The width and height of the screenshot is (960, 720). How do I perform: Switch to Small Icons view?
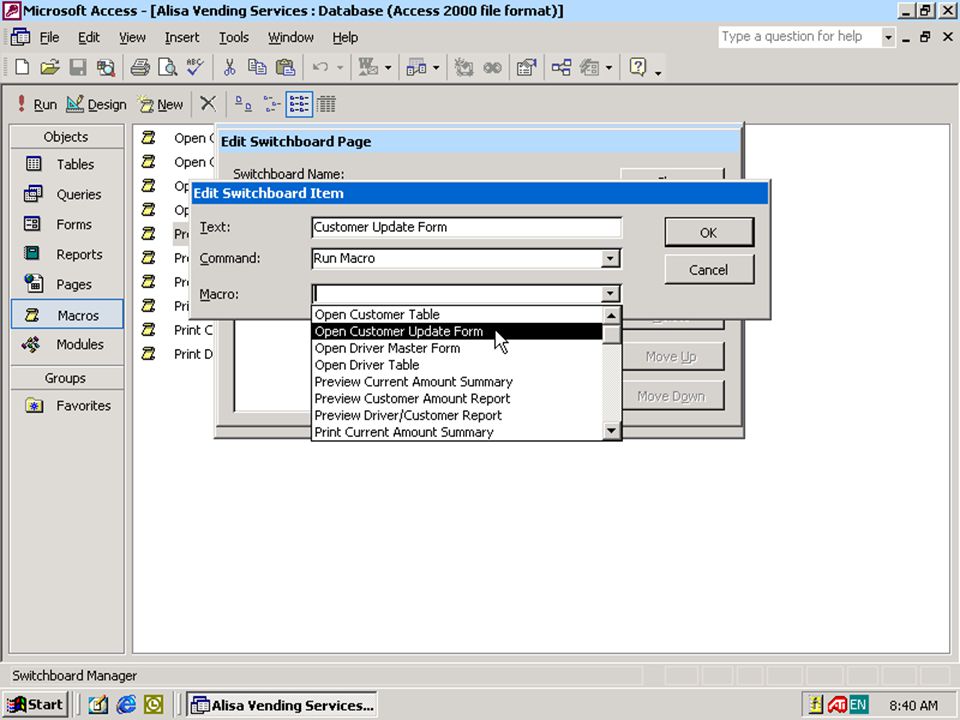coord(271,104)
